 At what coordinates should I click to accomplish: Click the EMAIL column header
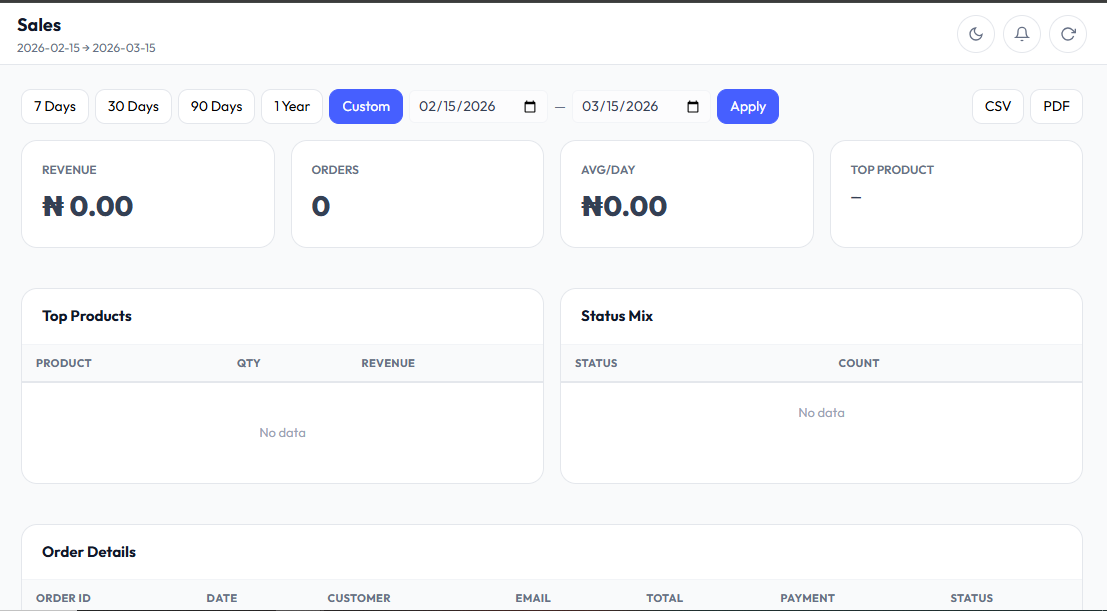click(x=533, y=598)
